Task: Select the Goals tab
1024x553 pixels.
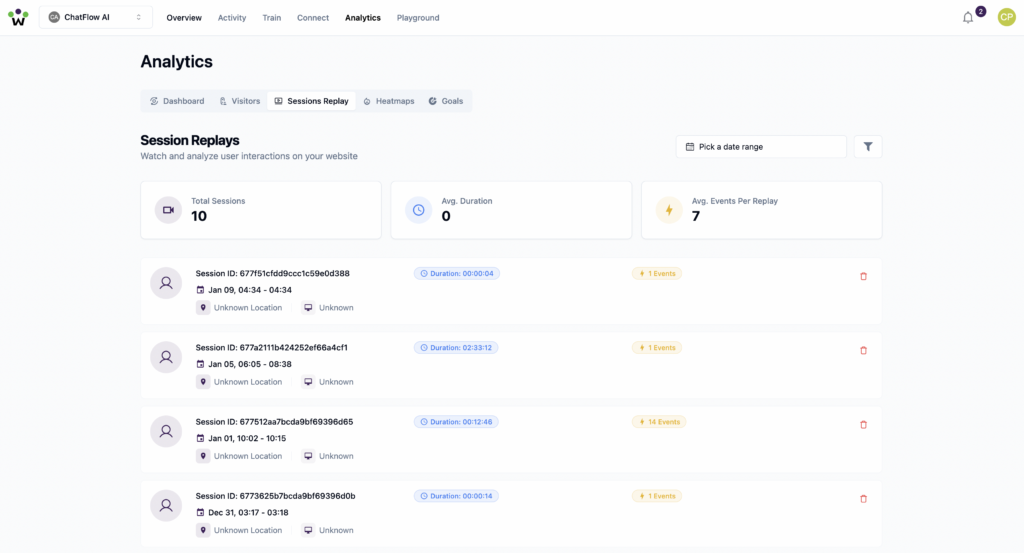Action: click(445, 101)
